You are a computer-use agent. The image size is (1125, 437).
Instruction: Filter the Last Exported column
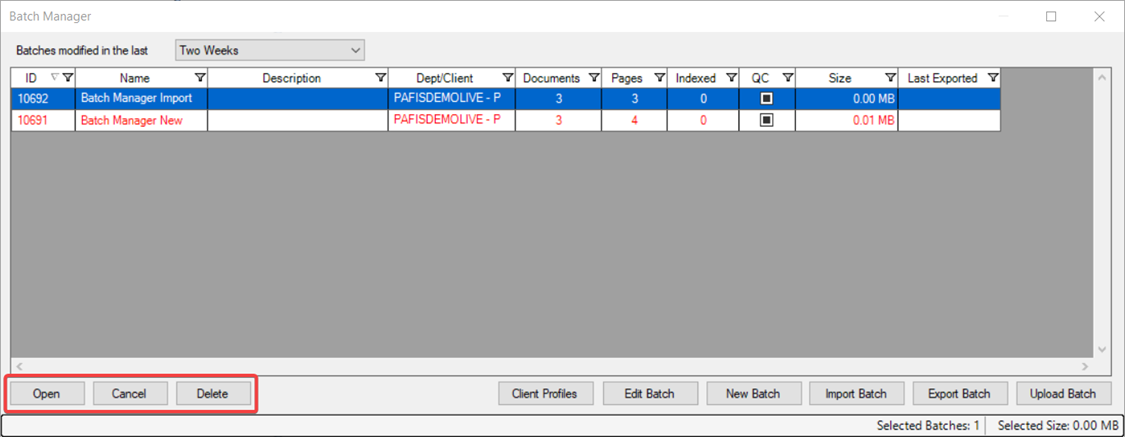[x=992, y=78]
